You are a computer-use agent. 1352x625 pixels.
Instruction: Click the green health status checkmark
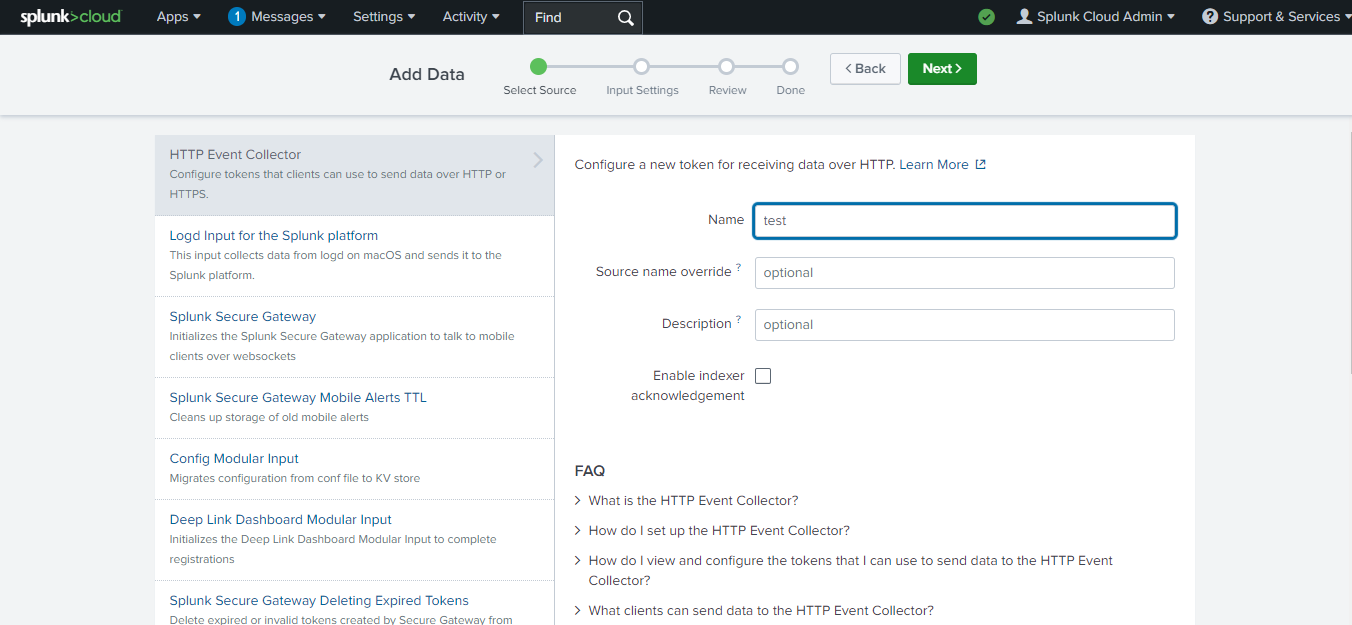(x=986, y=17)
